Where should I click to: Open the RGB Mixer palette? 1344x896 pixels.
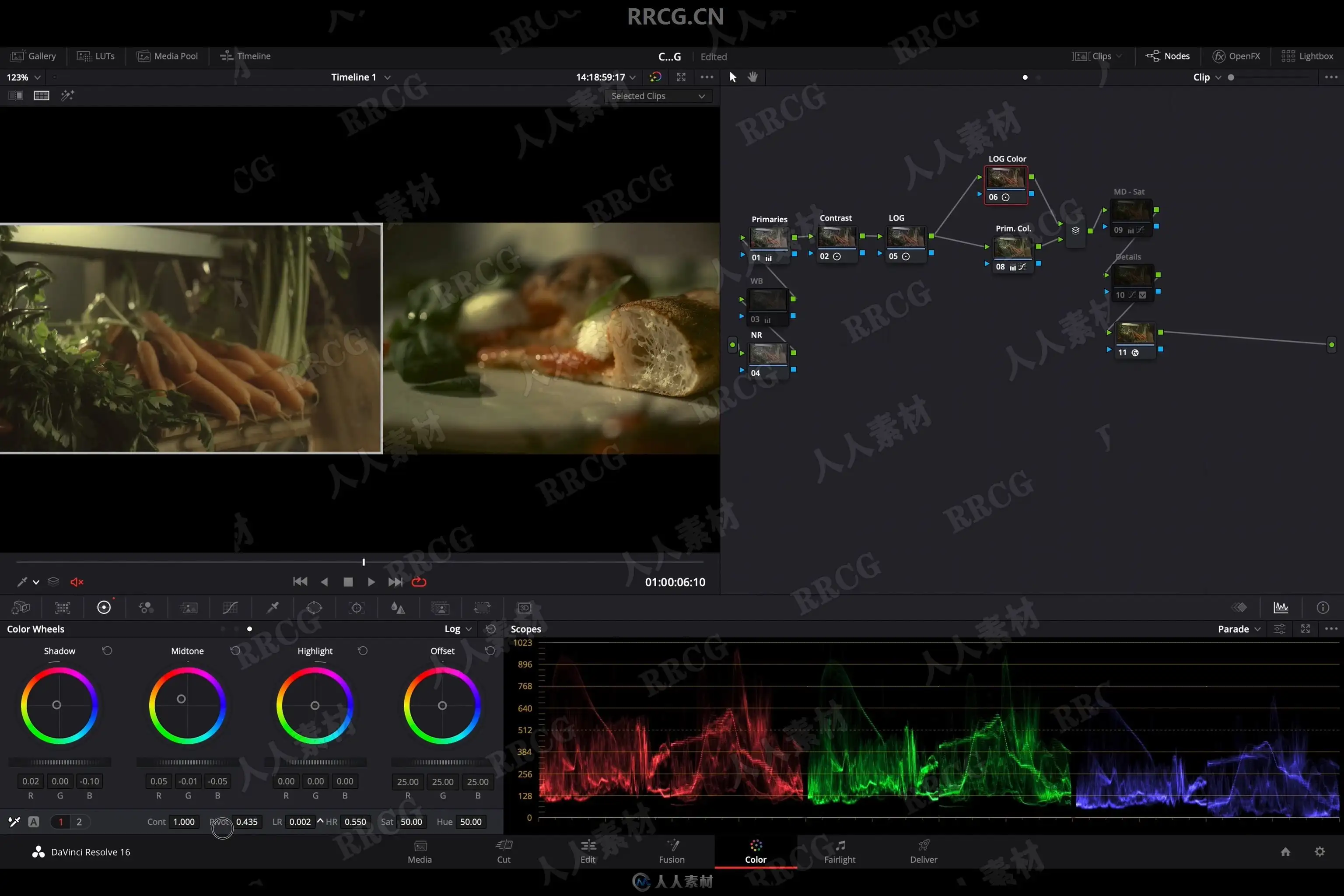(x=146, y=607)
